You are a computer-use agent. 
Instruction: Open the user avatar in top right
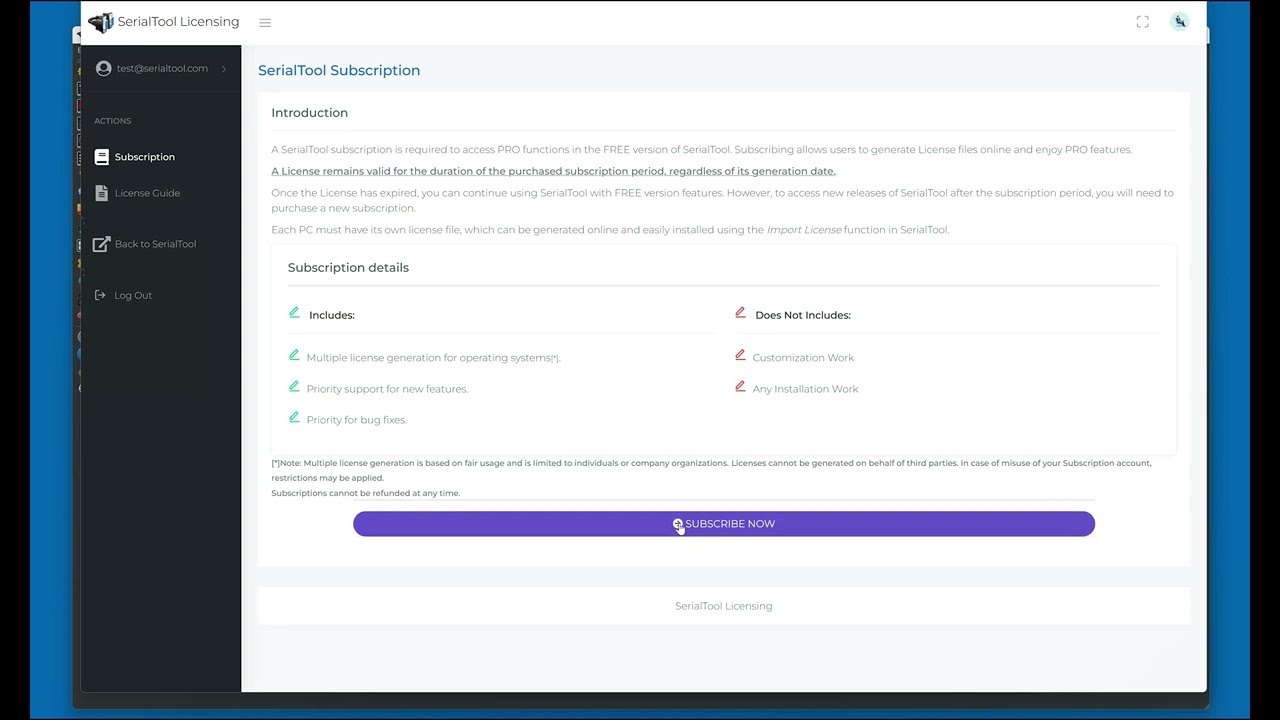point(1180,21)
